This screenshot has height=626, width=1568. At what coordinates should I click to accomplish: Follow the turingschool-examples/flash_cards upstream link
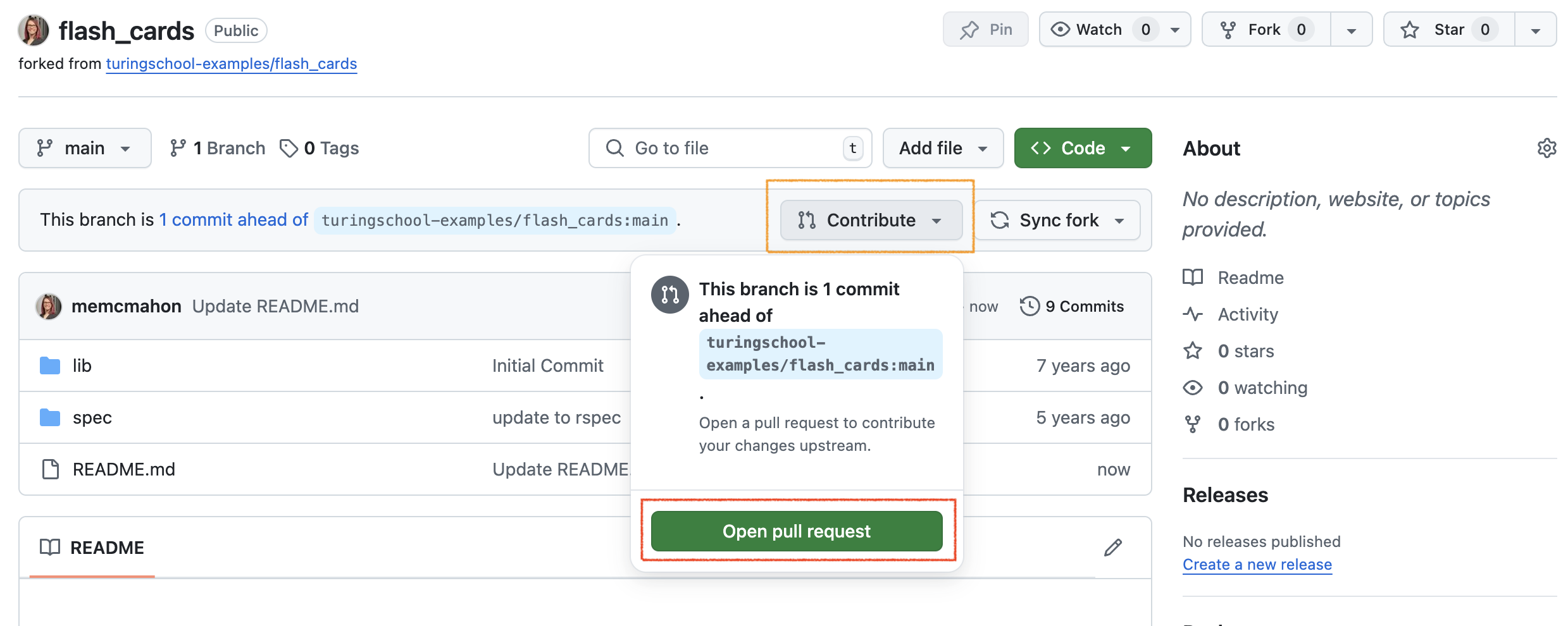[231, 63]
